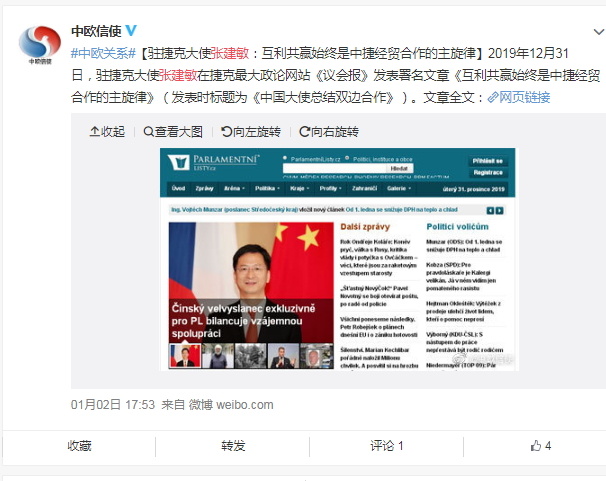Click the magnifier icon beside 查看大图

click(x=148, y=132)
